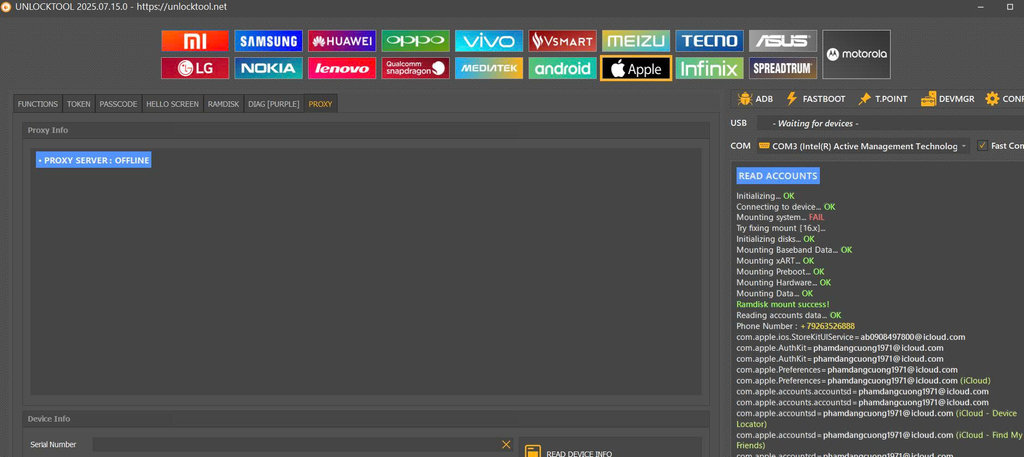Click the 'Reading accounts data' log line
This screenshot has width=1024, height=457.
pyautogui.click(x=789, y=315)
